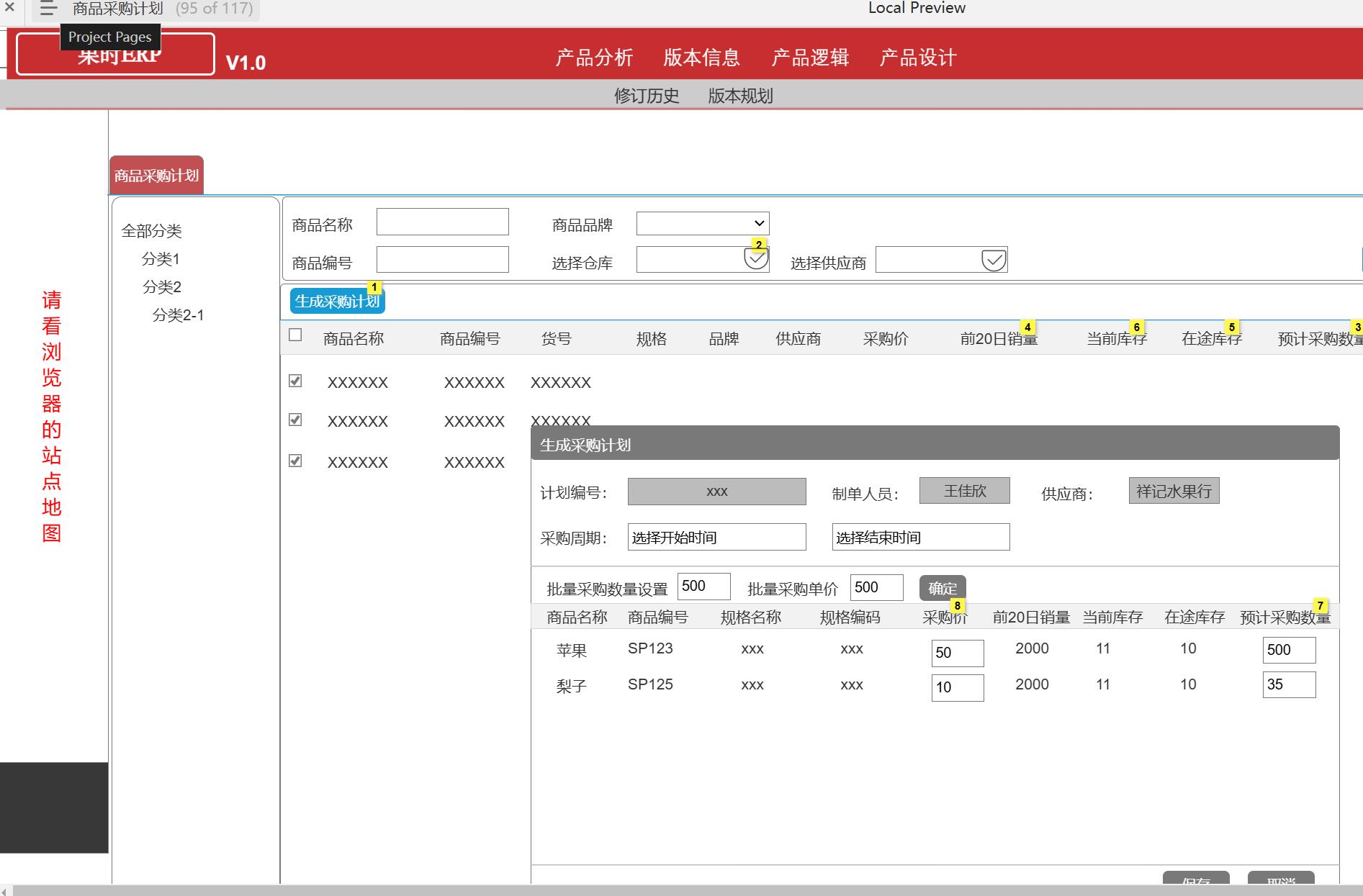Screen dimensions: 1363x896
Task: Edit 苹果 预计采购数量 field 500
Action: point(1290,650)
